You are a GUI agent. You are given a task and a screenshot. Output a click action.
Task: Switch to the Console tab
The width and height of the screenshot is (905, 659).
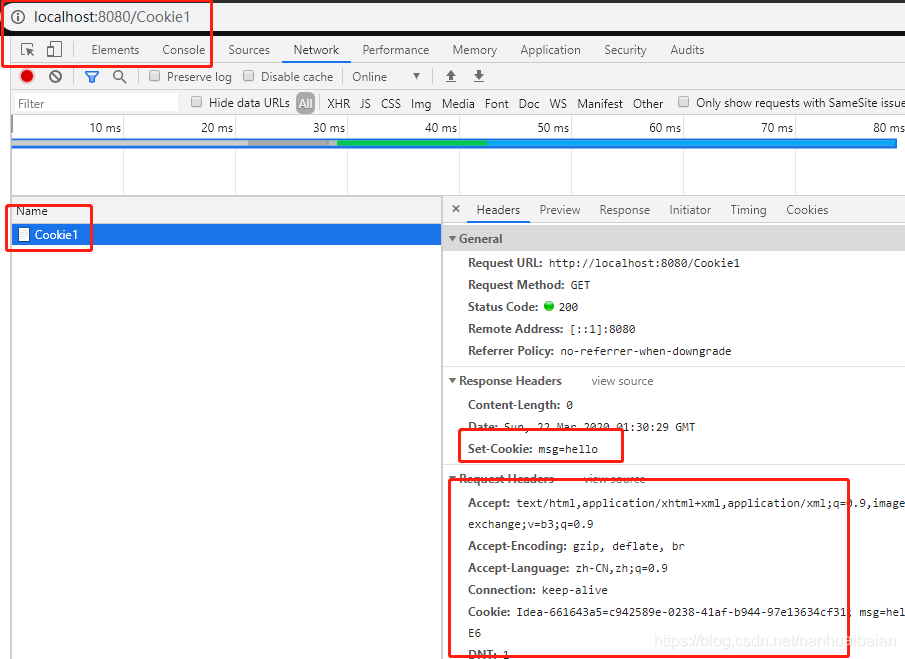tap(184, 50)
